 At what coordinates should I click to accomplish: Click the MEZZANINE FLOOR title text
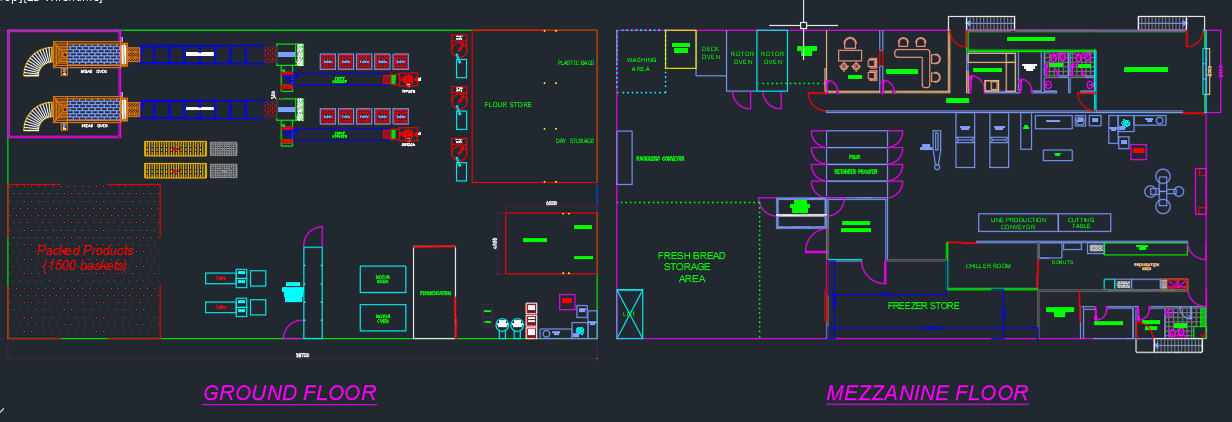927,393
